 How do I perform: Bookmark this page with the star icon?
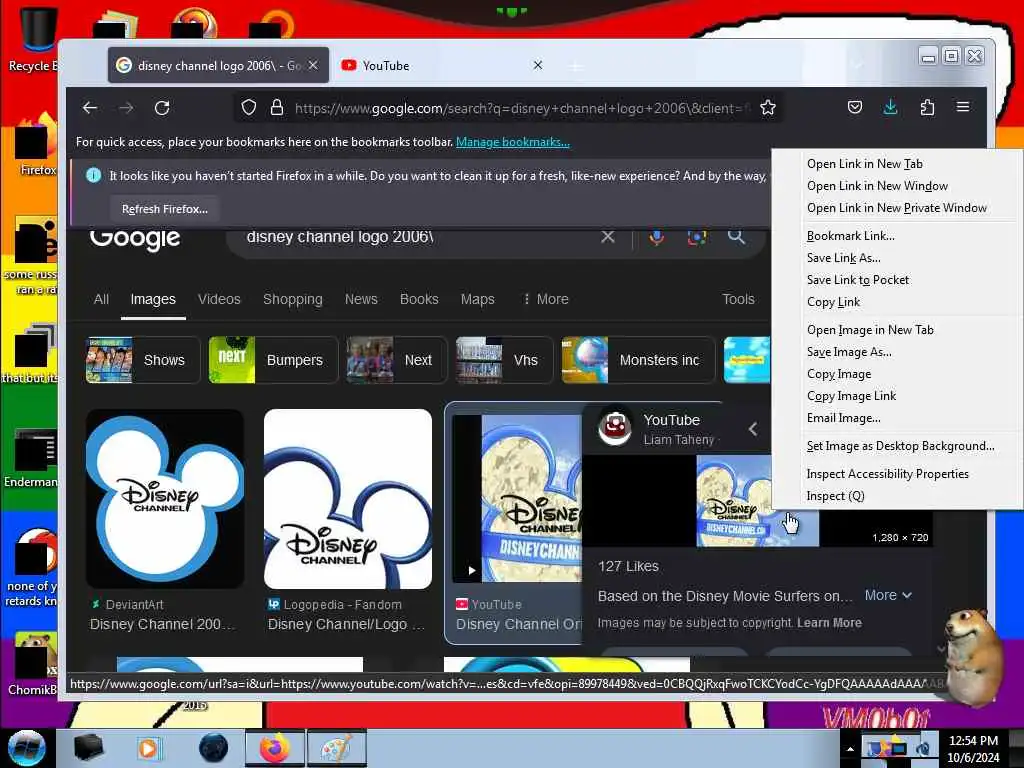pos(768,108)
